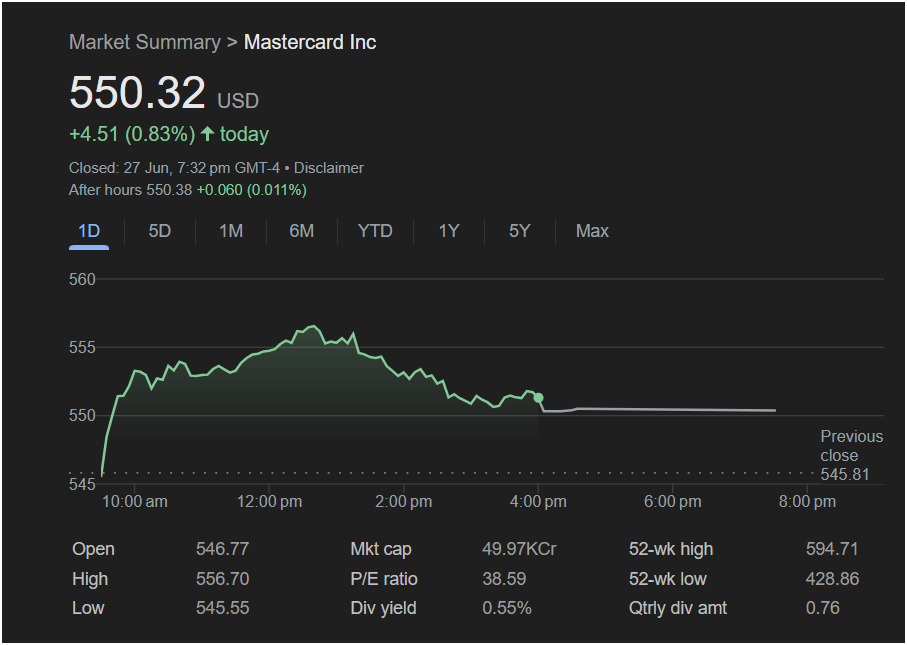Click the P/E ratio value 38.59
This screenshot has width=907, height=645.
click(504, 578)
